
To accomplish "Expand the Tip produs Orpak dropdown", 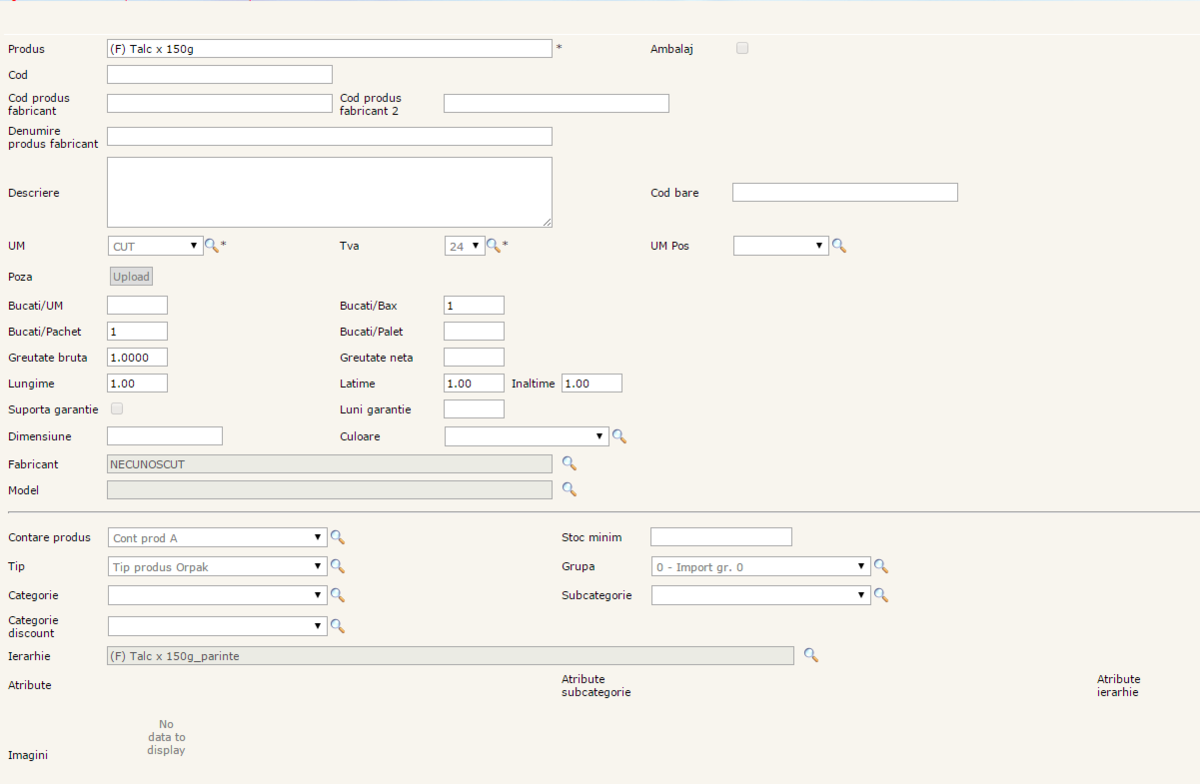I will pyautogui.click(x=217, y=567).
